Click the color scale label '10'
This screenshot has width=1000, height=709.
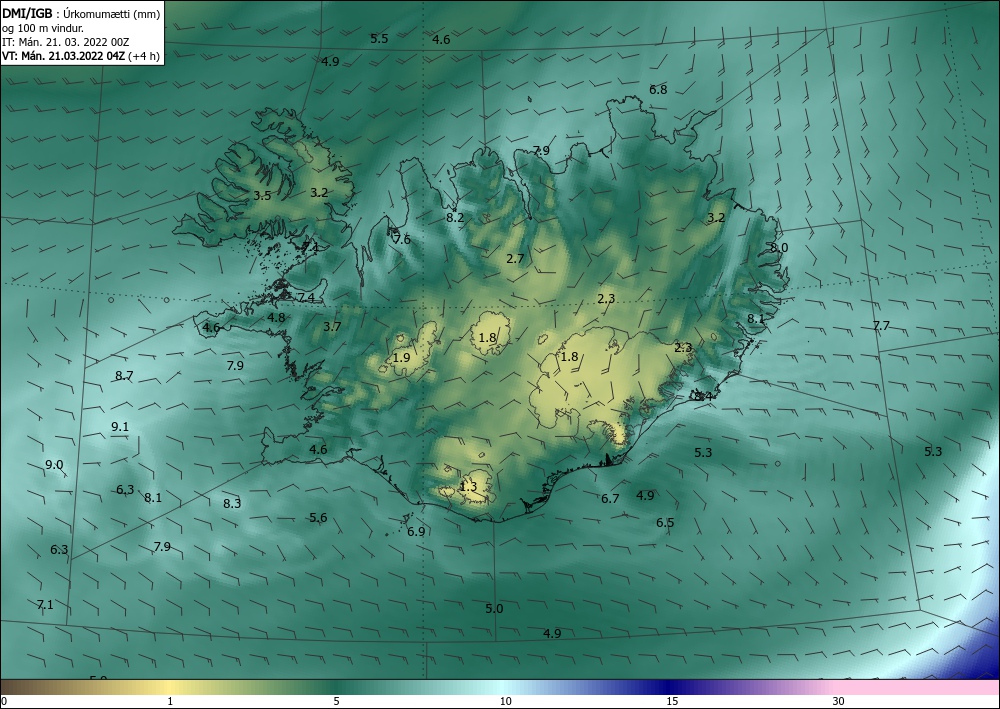[x=505, y=701]
